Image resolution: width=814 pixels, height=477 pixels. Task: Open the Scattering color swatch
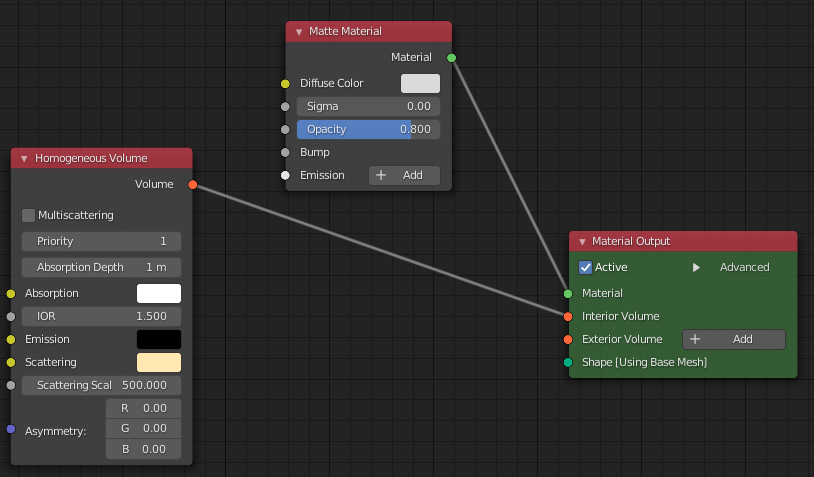point(159,362)
